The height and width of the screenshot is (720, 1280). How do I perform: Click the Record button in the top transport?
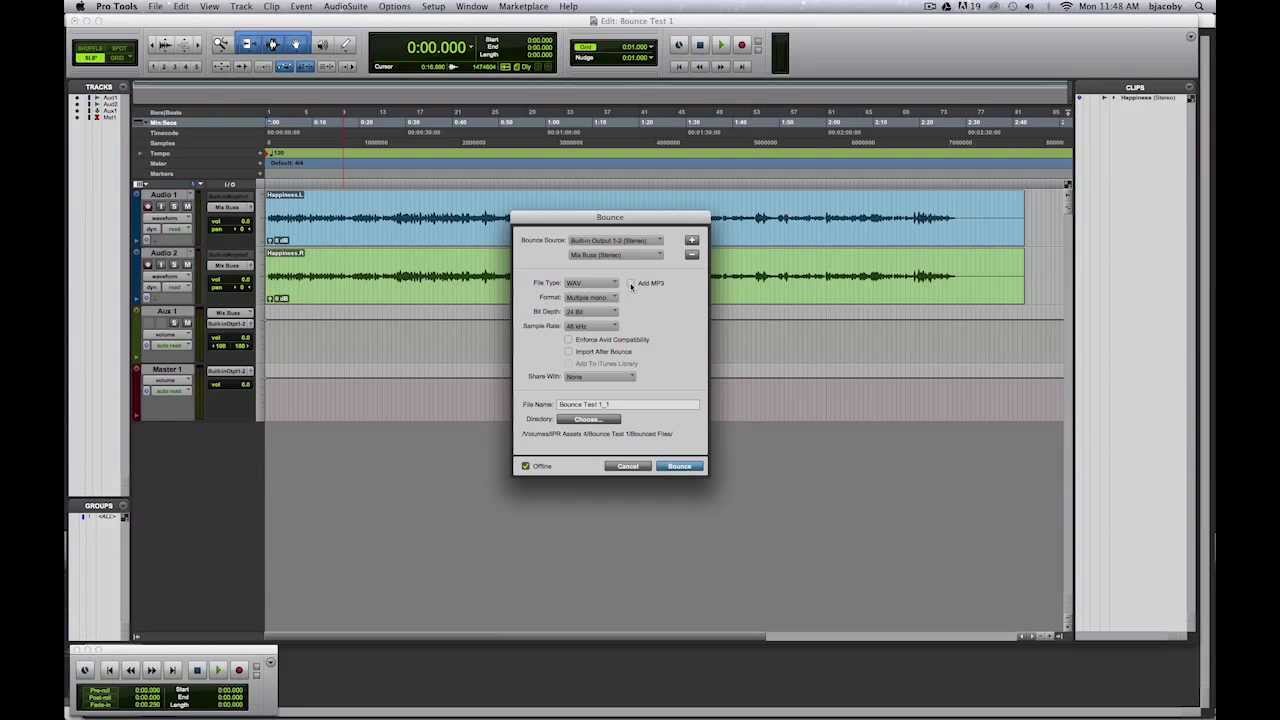tap(742, 45)
